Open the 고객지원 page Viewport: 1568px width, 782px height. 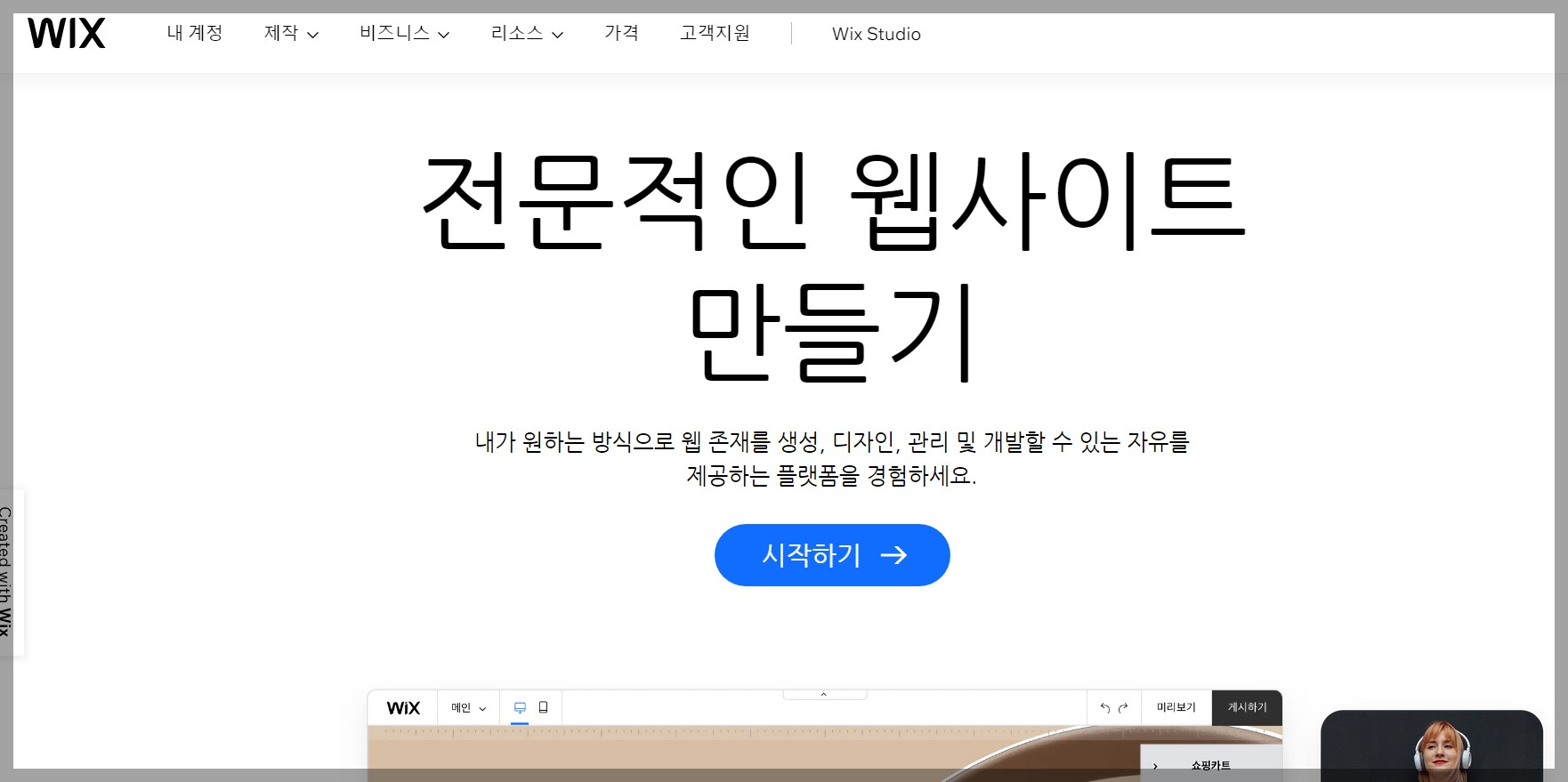(715, 34)
